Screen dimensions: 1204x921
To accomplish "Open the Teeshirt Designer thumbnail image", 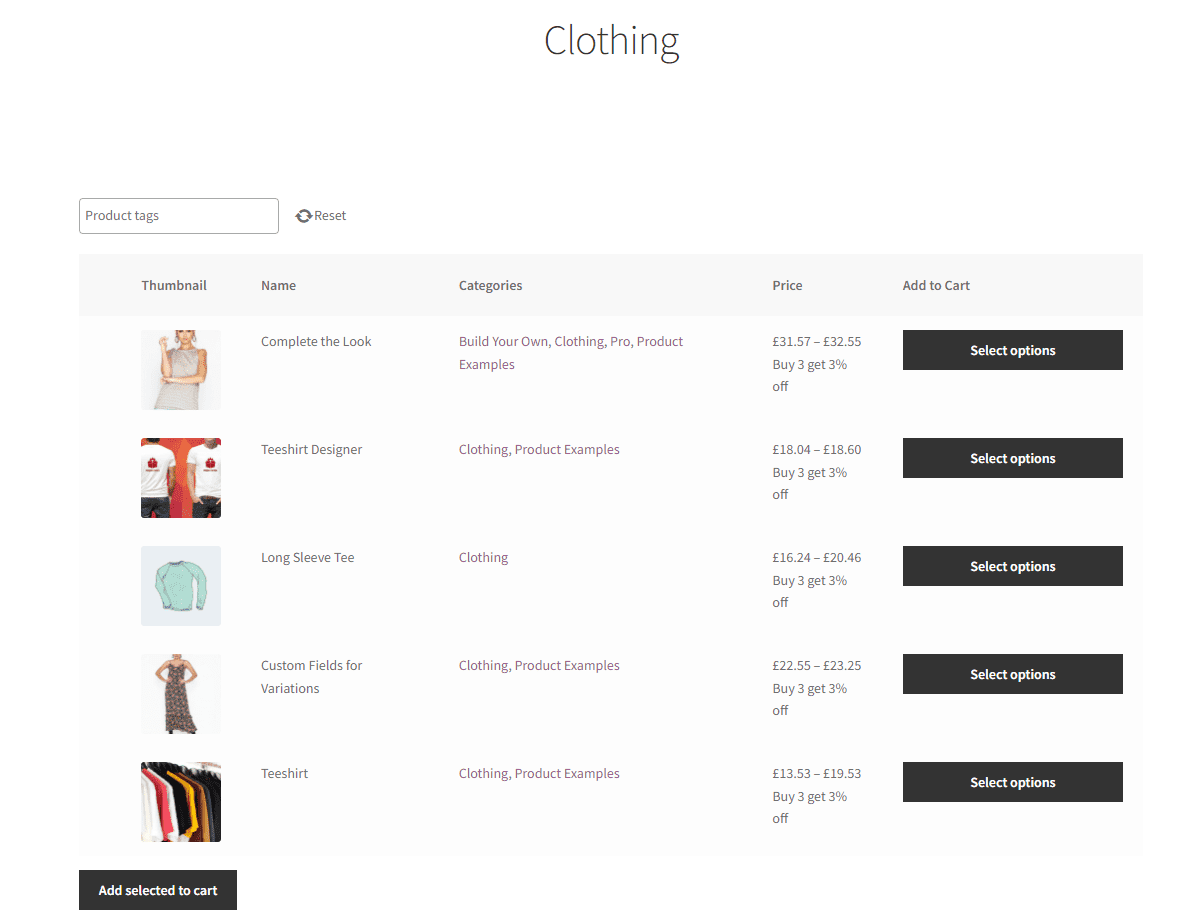I will click(181, 478).
